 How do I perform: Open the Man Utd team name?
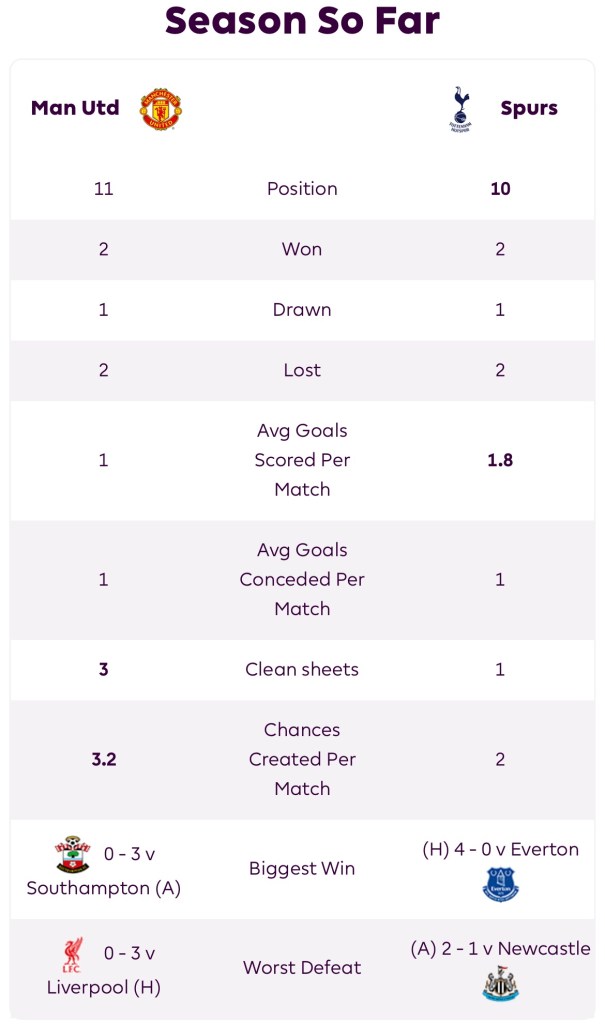click(x=75, y=108)
